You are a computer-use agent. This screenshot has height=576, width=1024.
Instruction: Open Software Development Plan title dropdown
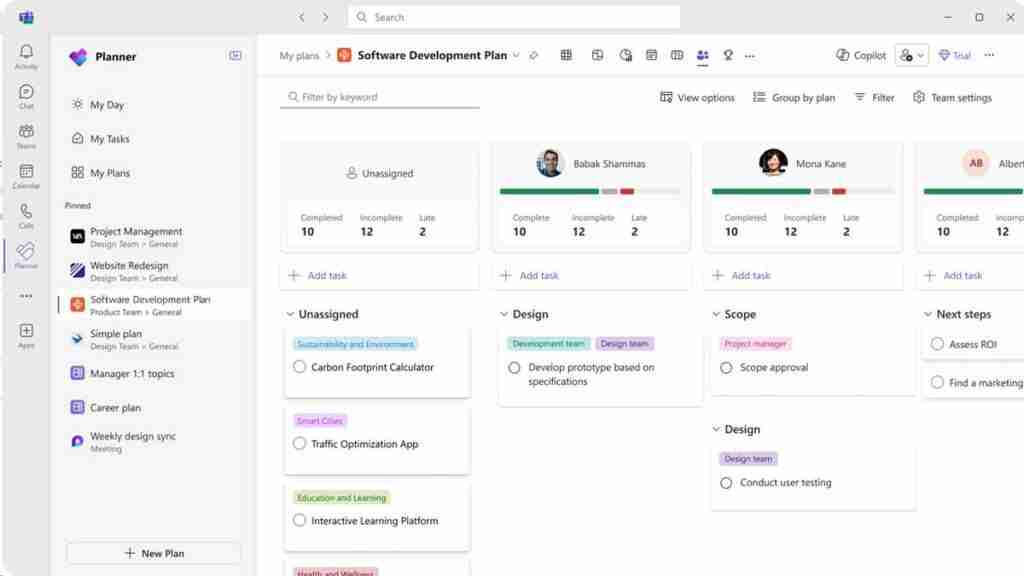[516, 56]
